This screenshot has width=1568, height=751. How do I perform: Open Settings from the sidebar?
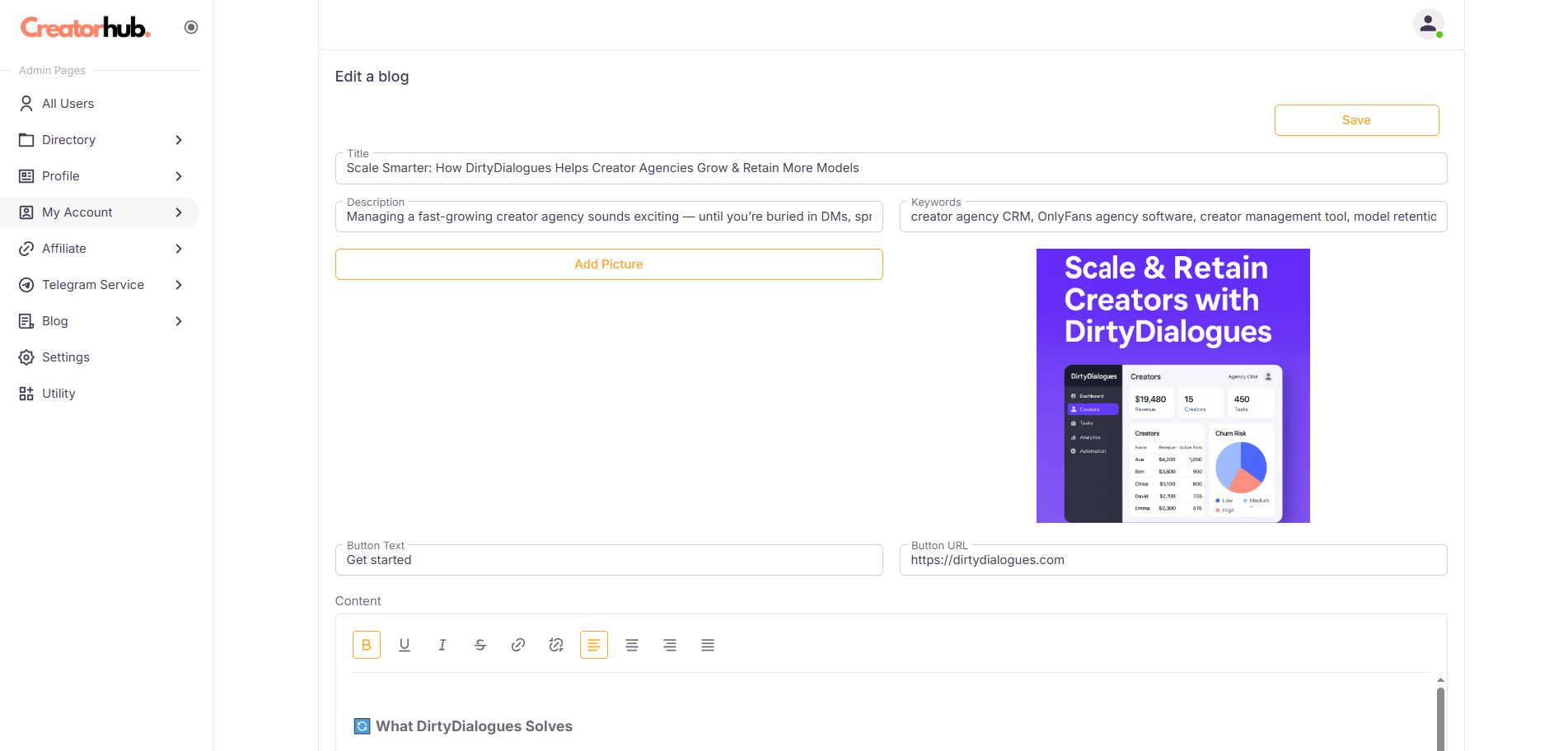click(x=65, y=357)
